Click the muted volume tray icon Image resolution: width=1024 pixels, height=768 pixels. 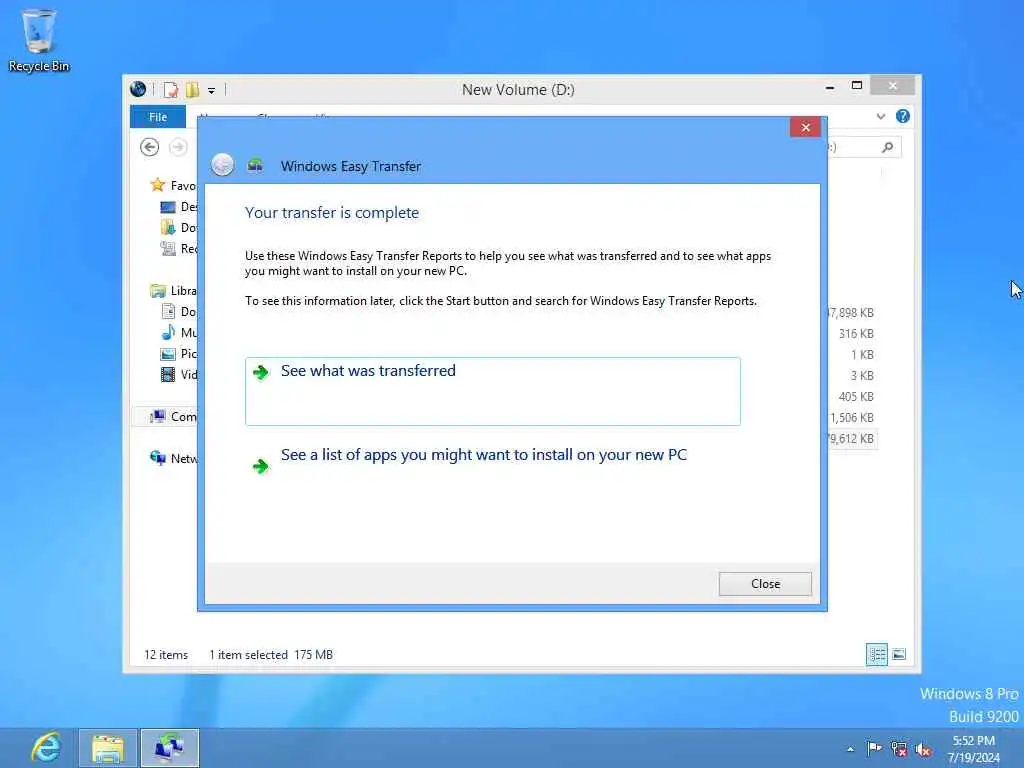[923, 749]
